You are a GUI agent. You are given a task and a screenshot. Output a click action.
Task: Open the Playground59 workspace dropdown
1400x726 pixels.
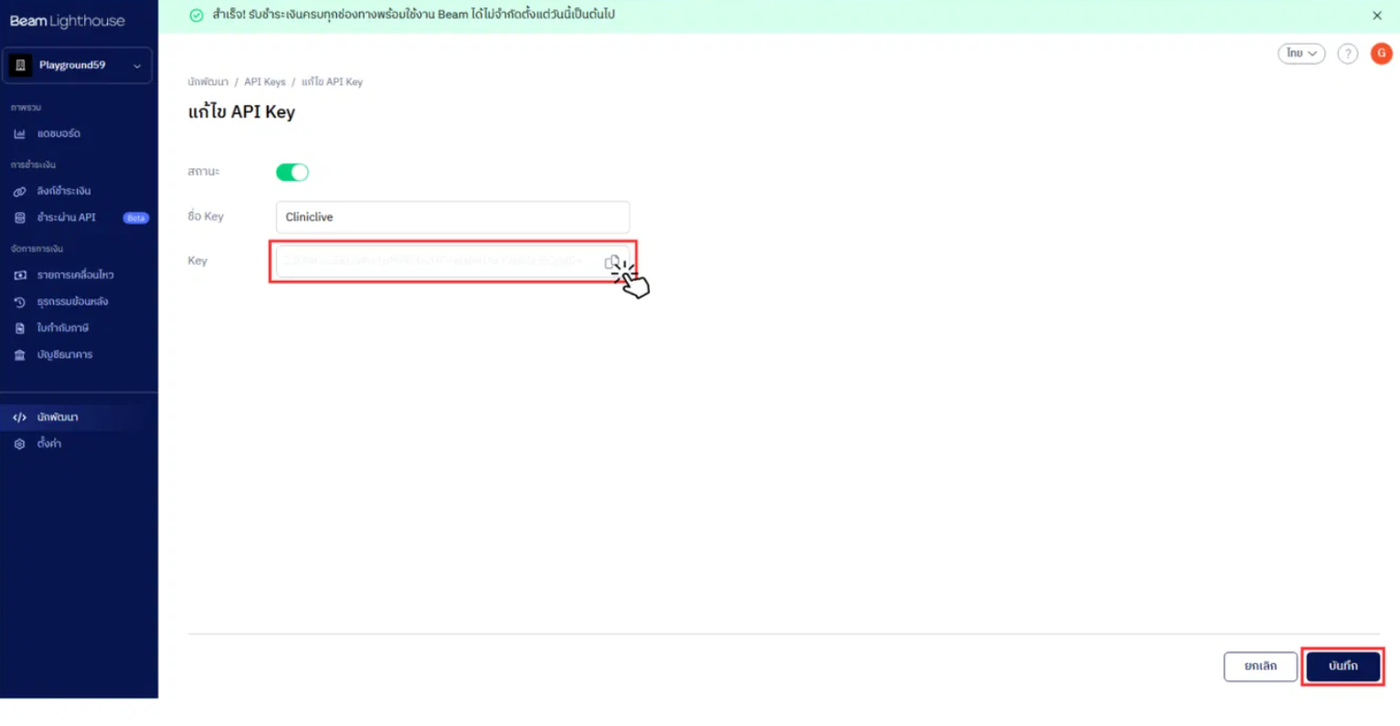78,65
